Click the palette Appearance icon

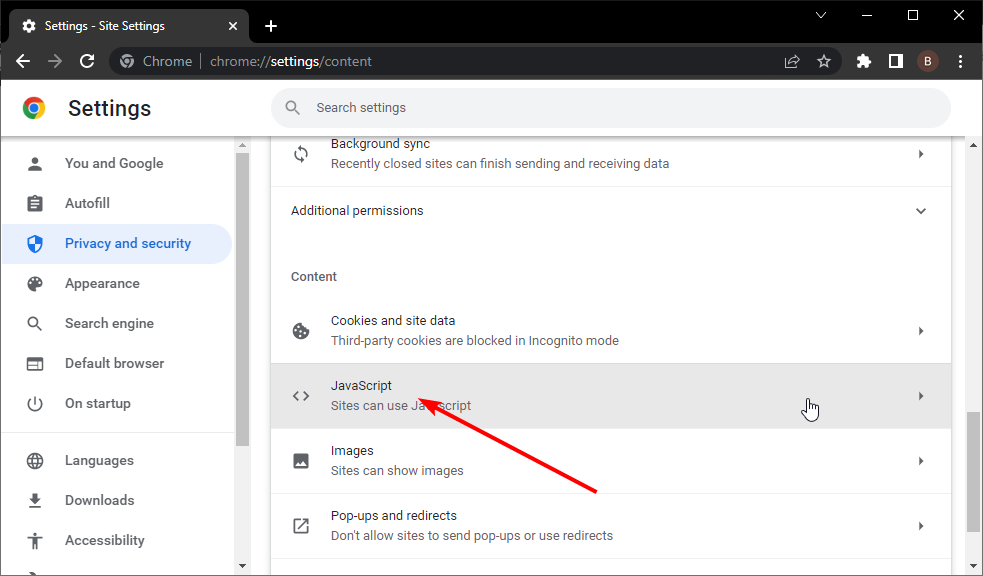[35, 283]
